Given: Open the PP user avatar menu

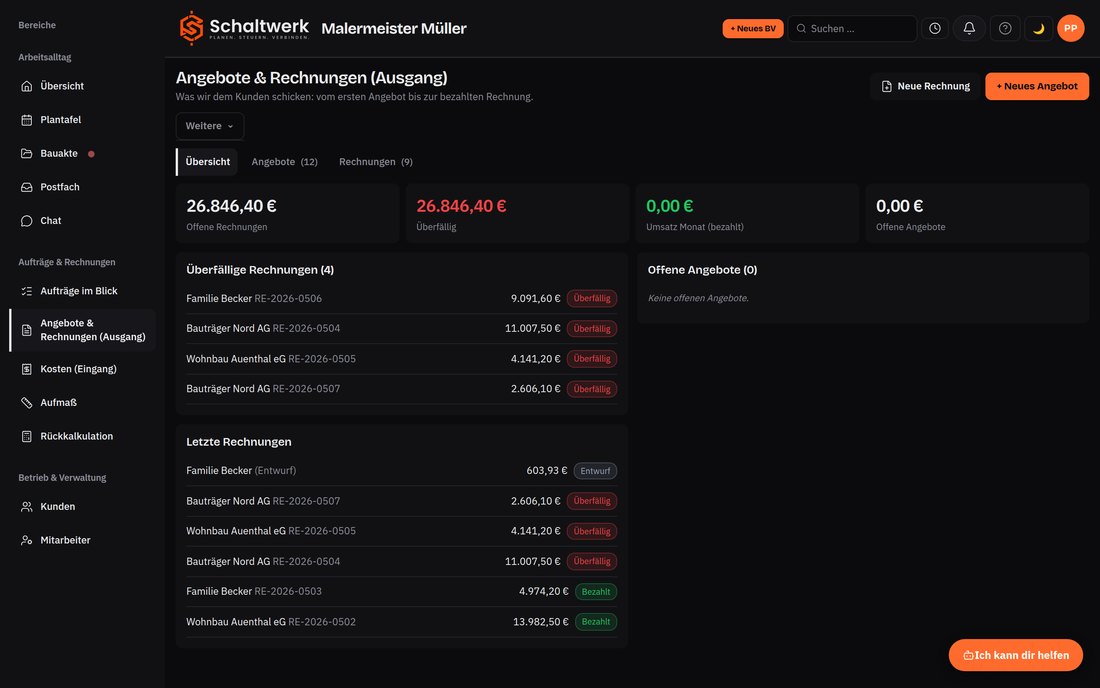Looking at the screenshot, I should (x=1071, y=29).
